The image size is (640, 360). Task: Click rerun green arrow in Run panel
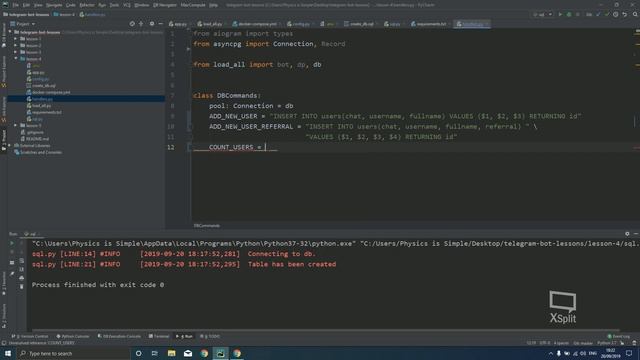pyautogui.click(x=12, y=243)
